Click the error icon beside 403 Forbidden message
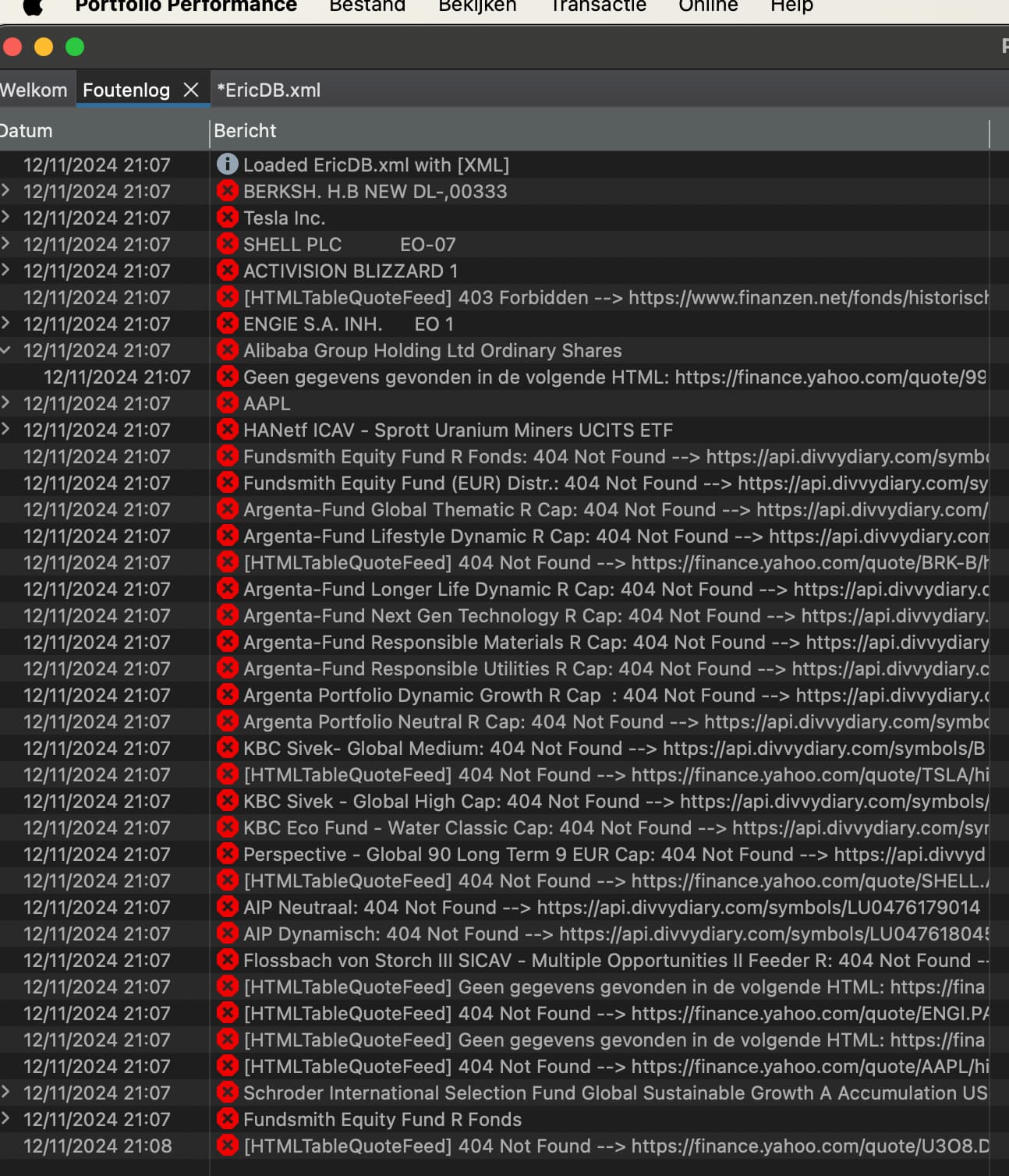 point(227,296)
